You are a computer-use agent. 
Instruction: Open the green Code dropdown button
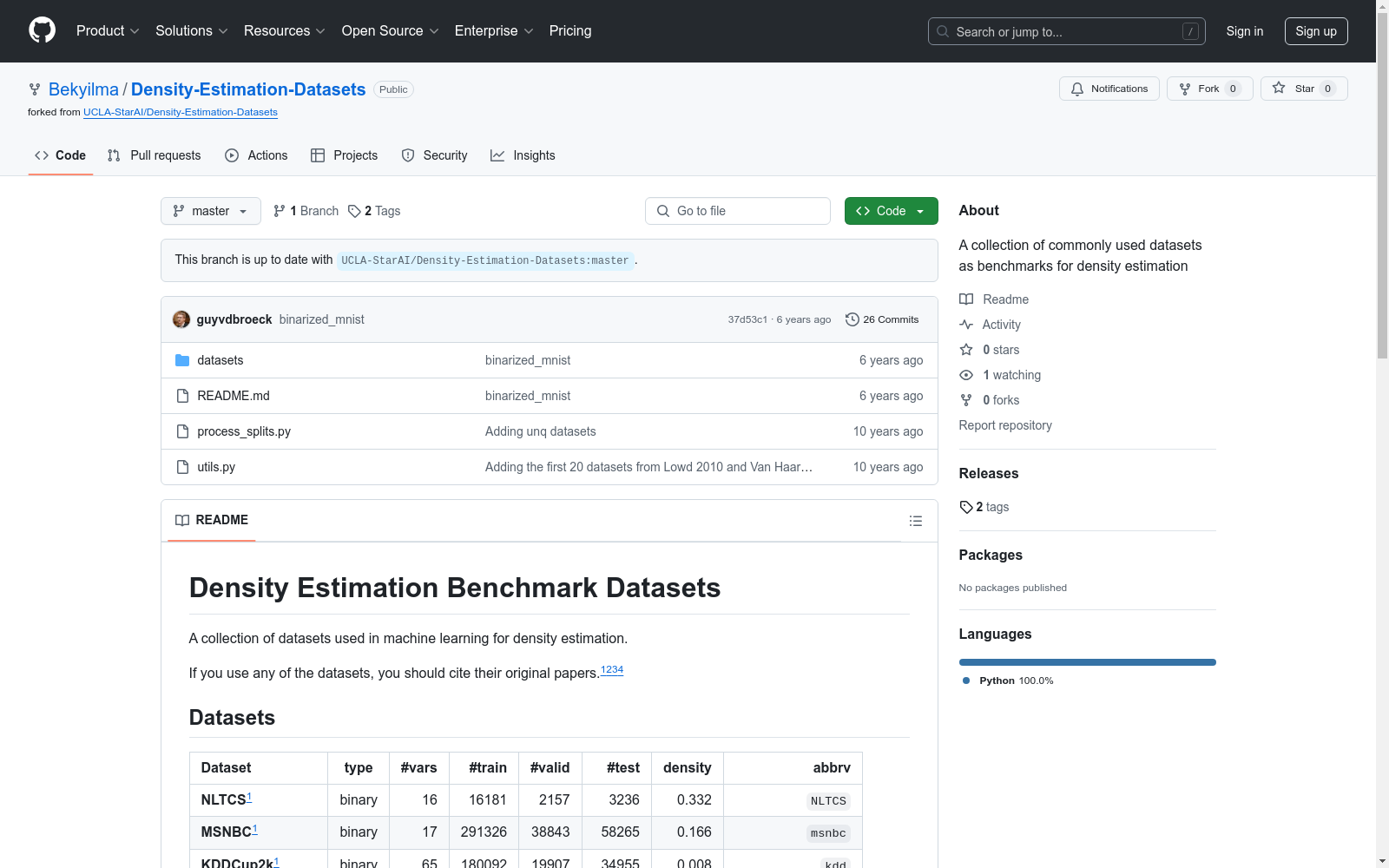(x=892, y=211)
